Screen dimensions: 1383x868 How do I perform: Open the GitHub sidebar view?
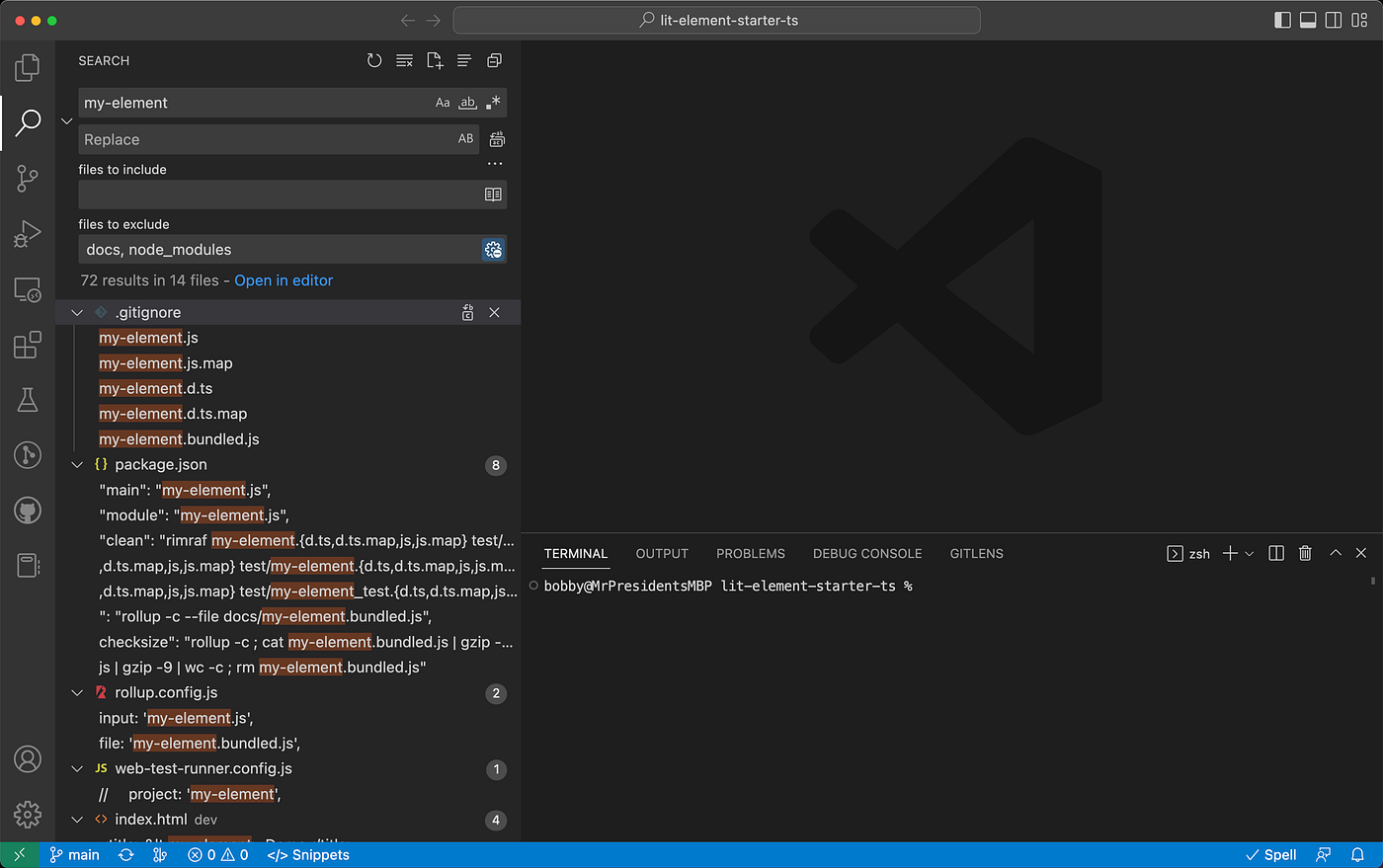27,510
